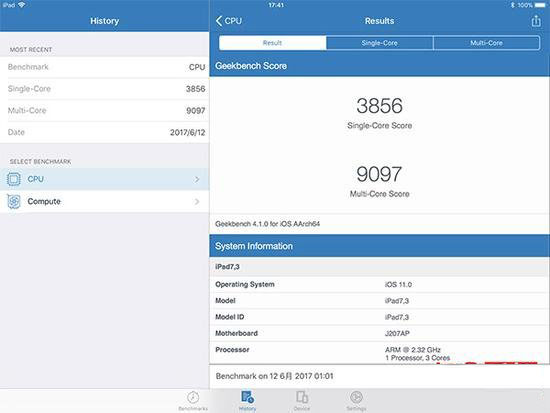Click the date value 2017/6/12
The width and height of the screenshot is (550, 413).
pyautogui.click(x=188, y=132)
